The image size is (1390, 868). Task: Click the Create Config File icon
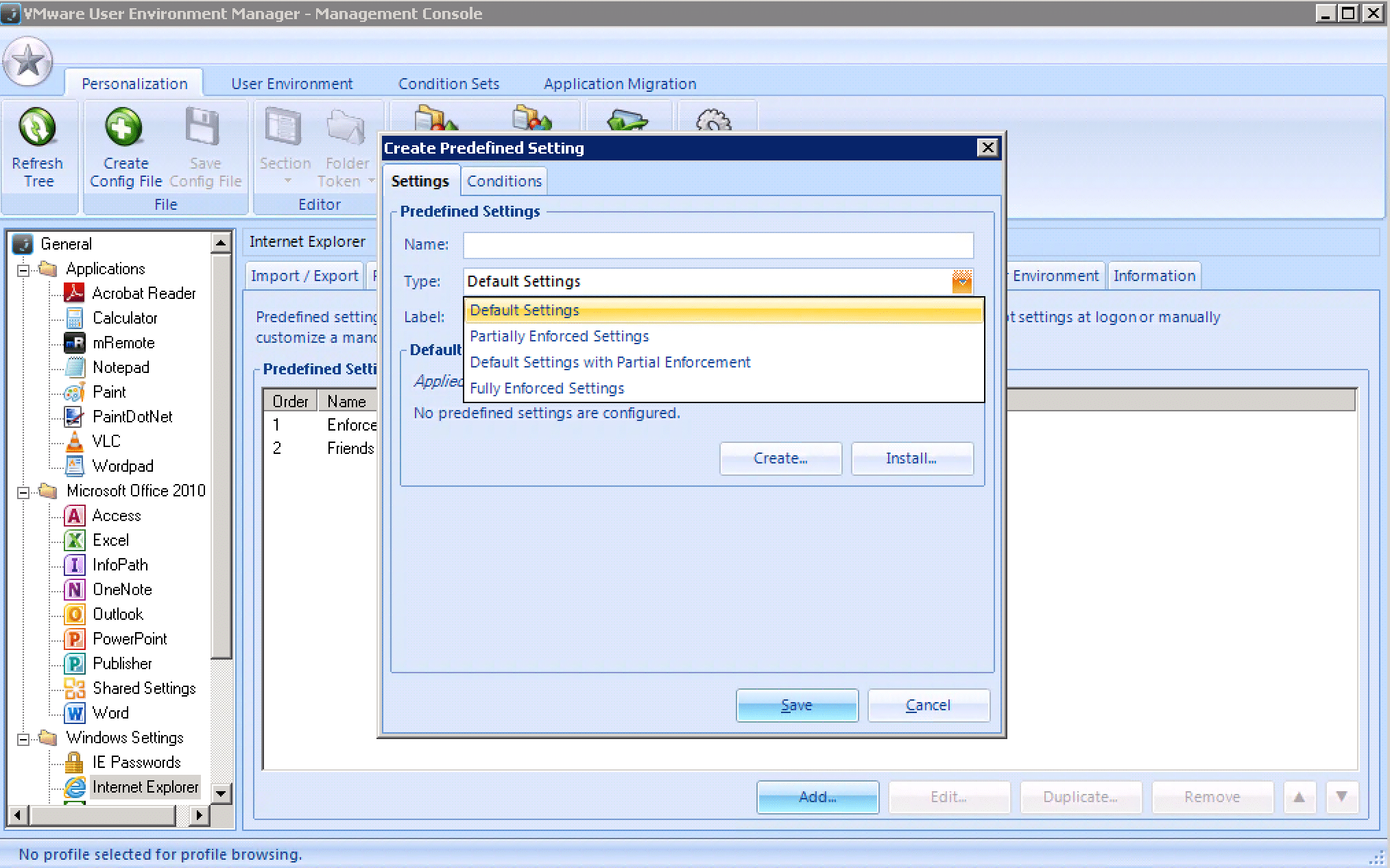(x=124, y=128)
